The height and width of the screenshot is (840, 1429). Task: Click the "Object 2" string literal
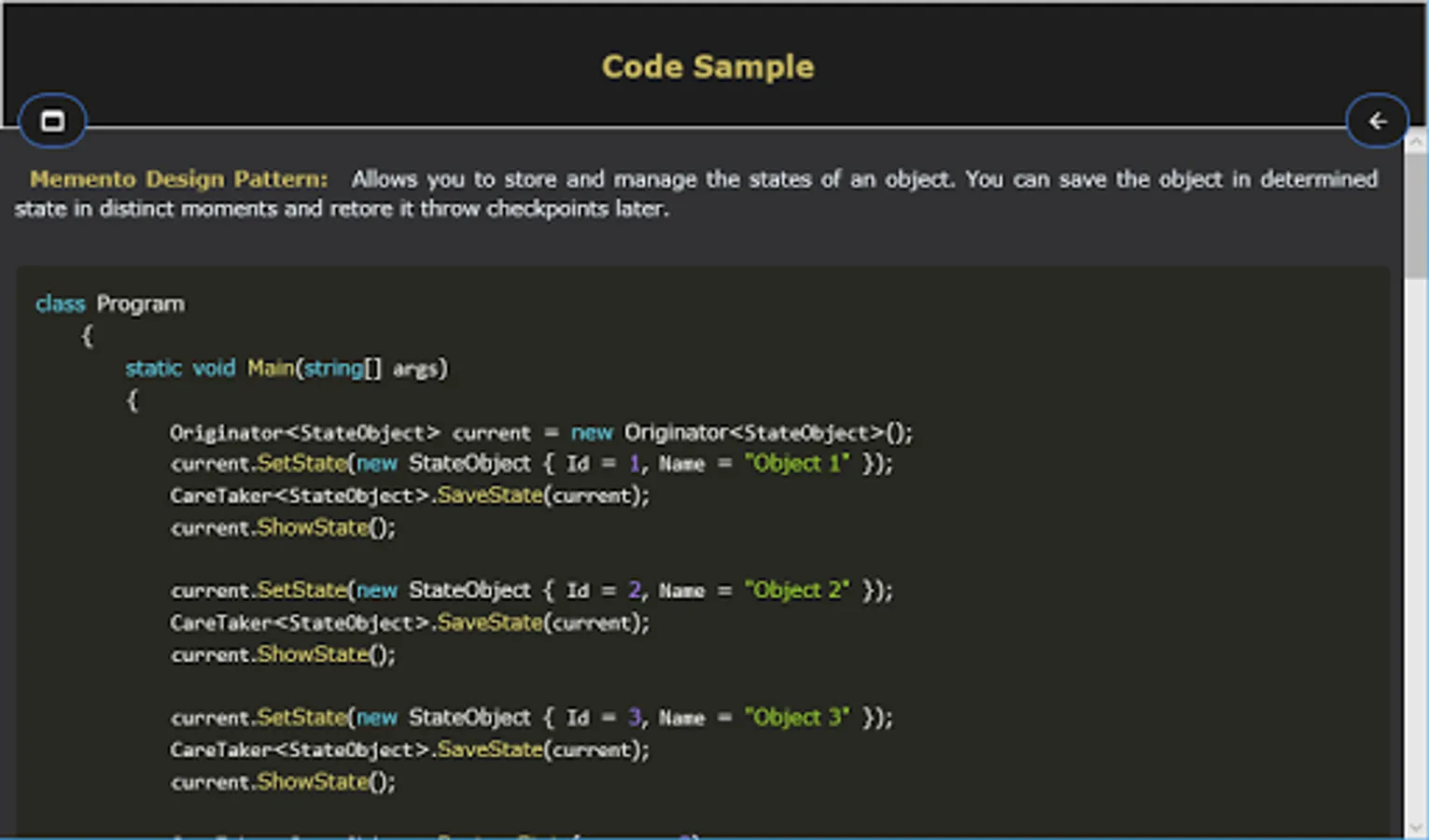click(x=797, y=591)
